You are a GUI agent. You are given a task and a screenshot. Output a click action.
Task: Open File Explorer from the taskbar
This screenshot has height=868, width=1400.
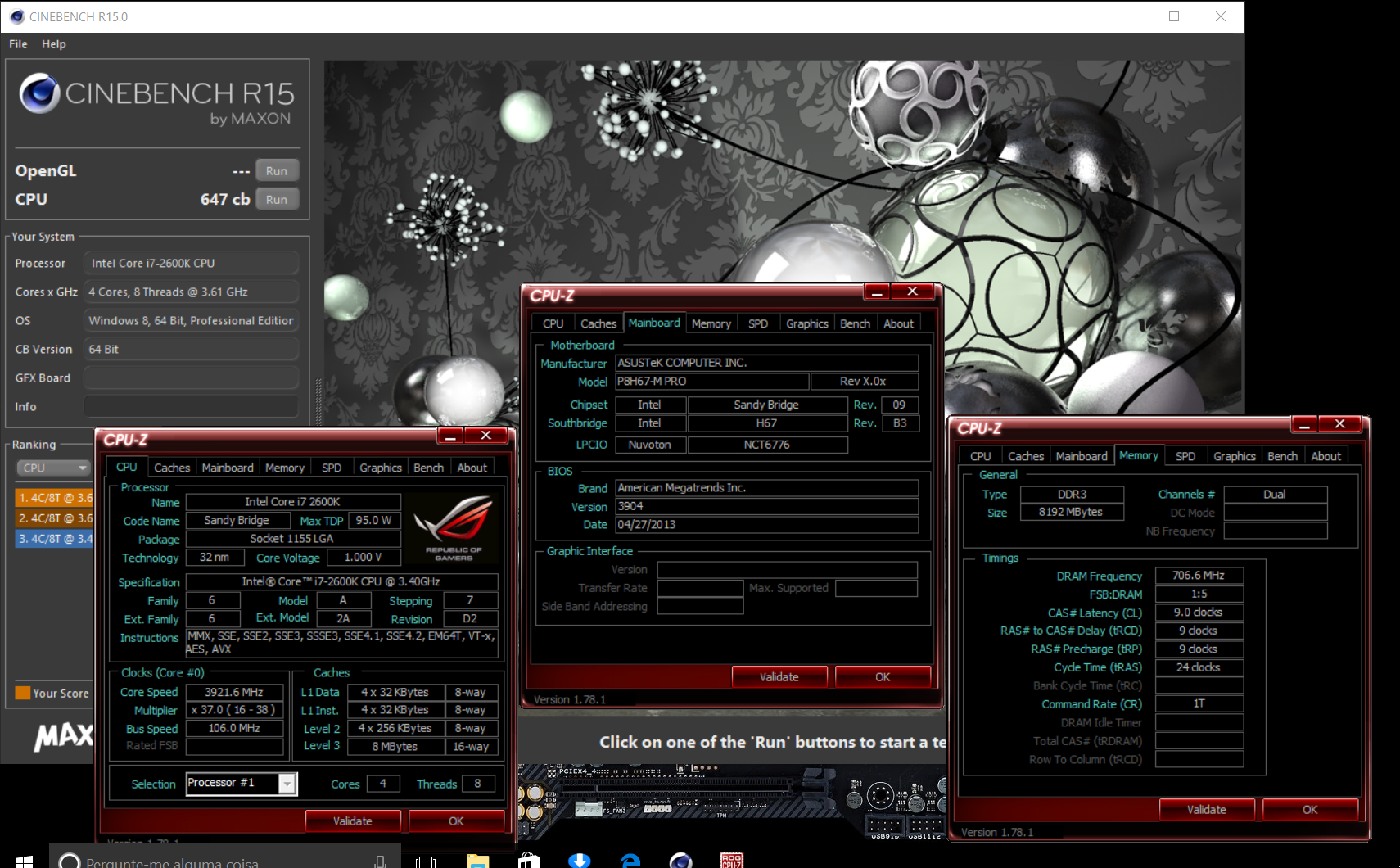[x=477, y=861]
